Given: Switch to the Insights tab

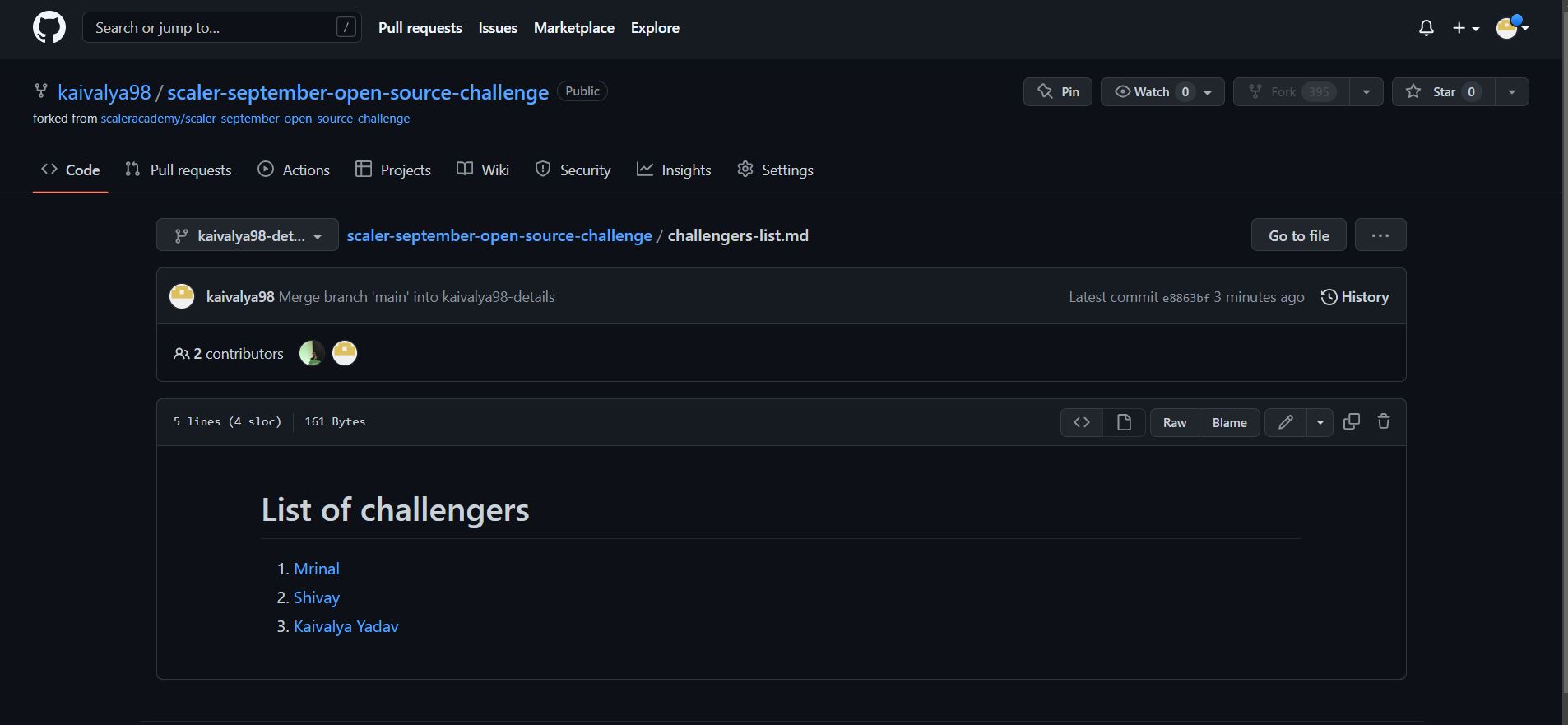Looking at the screenshot, I should coord(674,170).
